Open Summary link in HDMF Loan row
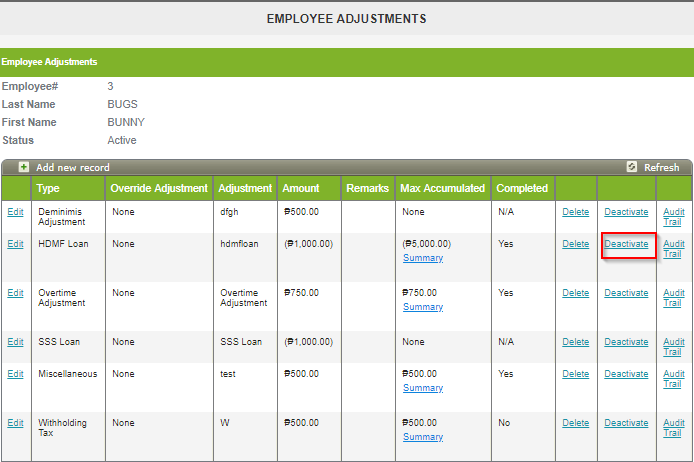 click(x=423, y=258)
